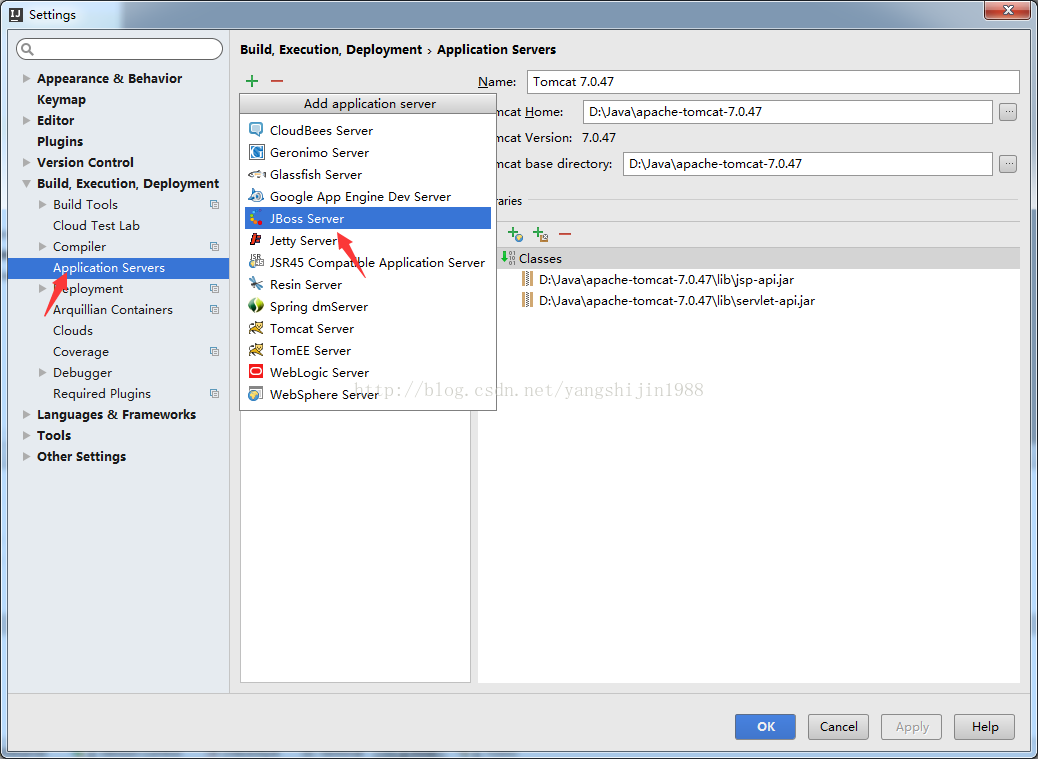Image resolution: width=1038 pixels, height=759 pixels.
Task: Click the project-level icon beside Compiler
Action: click(214, 246)
